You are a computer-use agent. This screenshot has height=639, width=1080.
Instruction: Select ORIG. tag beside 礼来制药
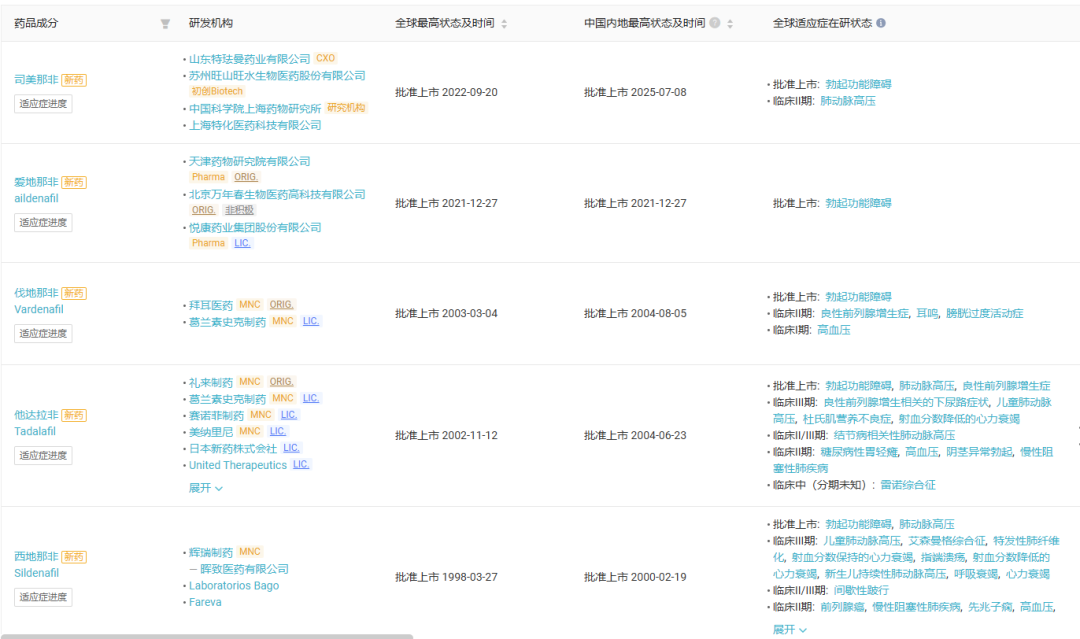281,381
